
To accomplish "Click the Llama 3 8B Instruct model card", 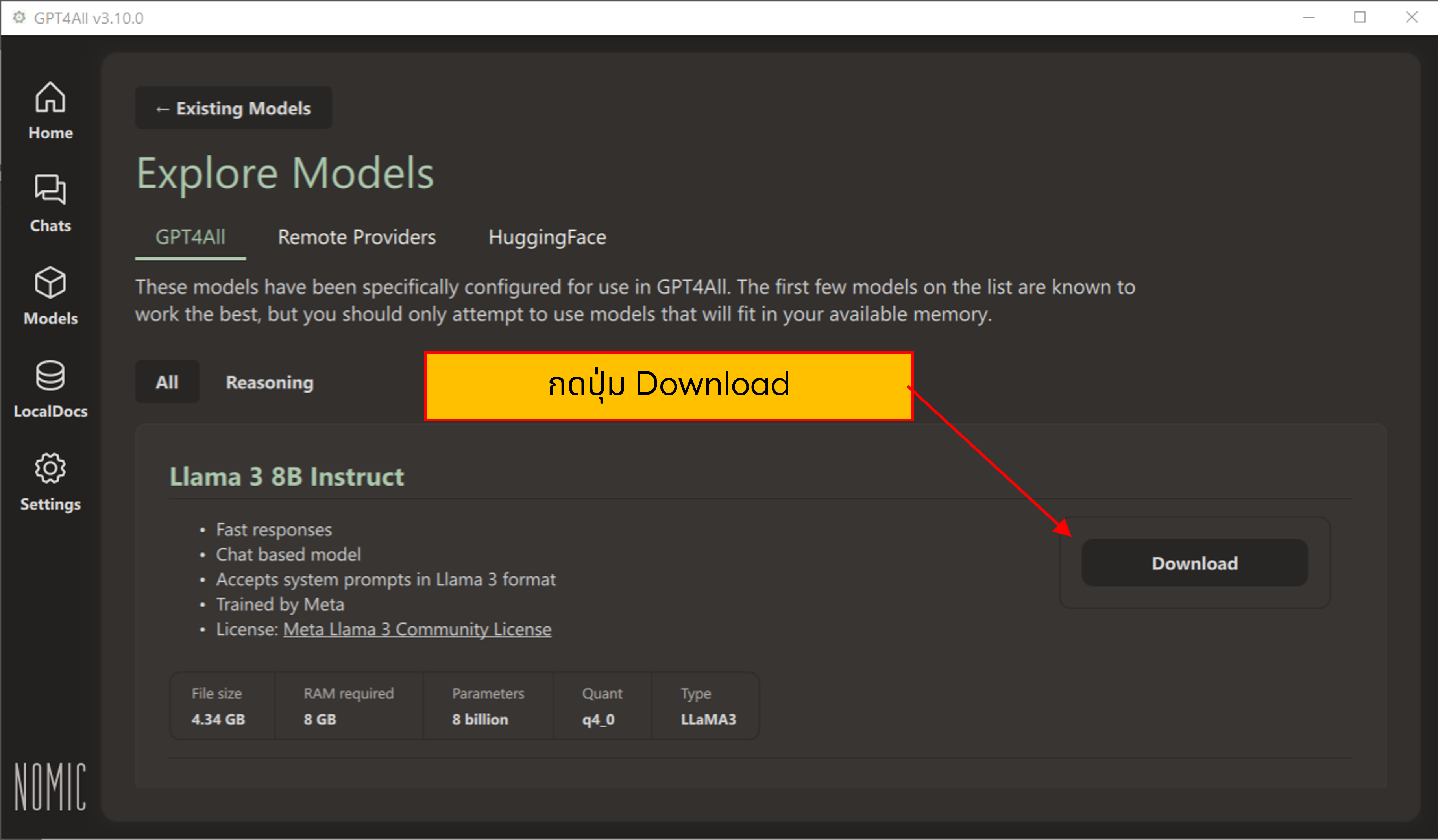I will click(x=287, y=476).
